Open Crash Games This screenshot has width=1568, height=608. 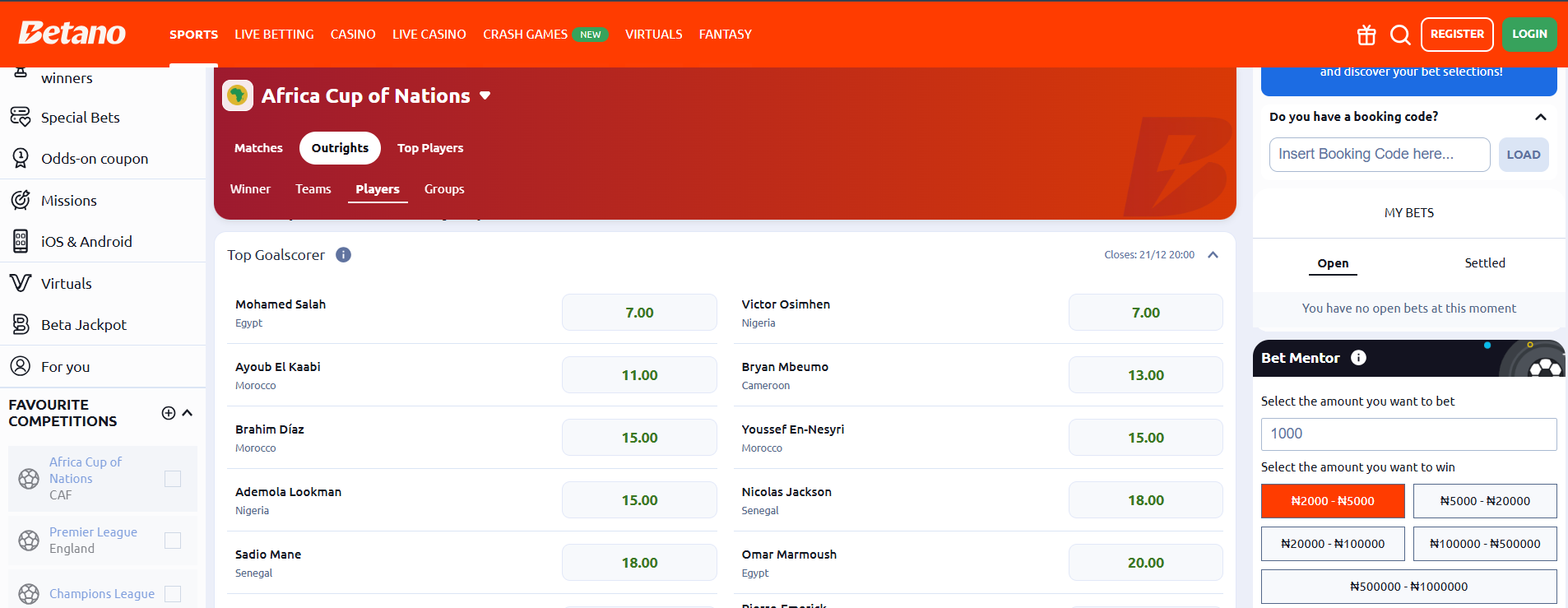click(x=525, y=35)
